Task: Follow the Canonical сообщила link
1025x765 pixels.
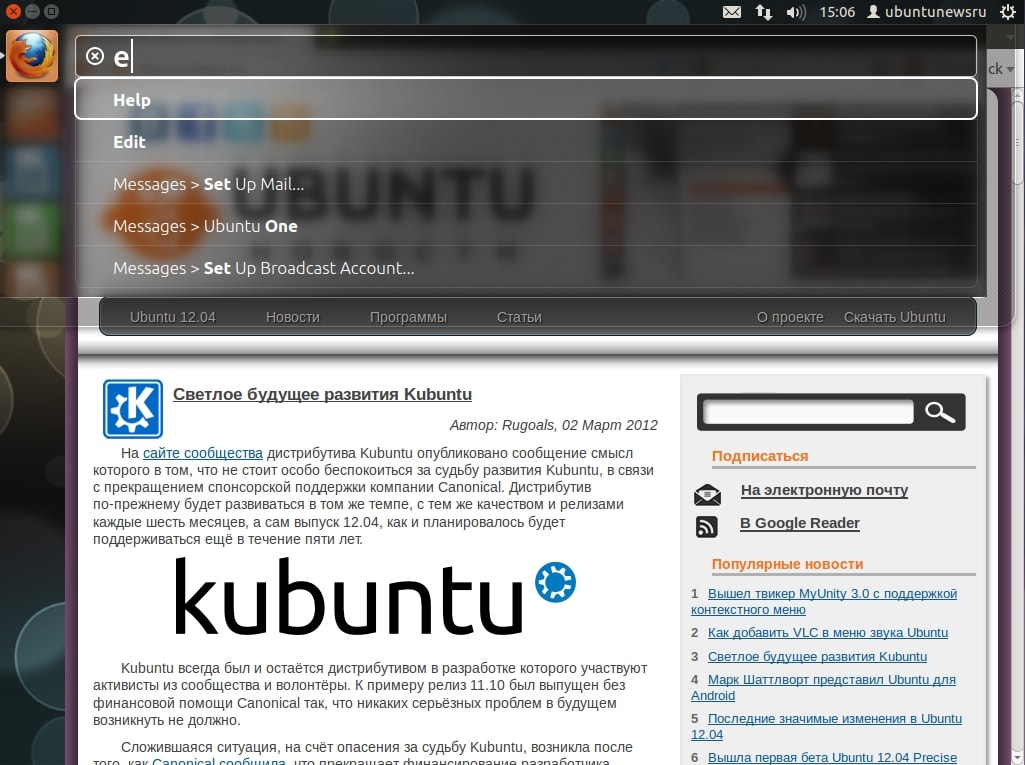Action: tap(219, 761)
